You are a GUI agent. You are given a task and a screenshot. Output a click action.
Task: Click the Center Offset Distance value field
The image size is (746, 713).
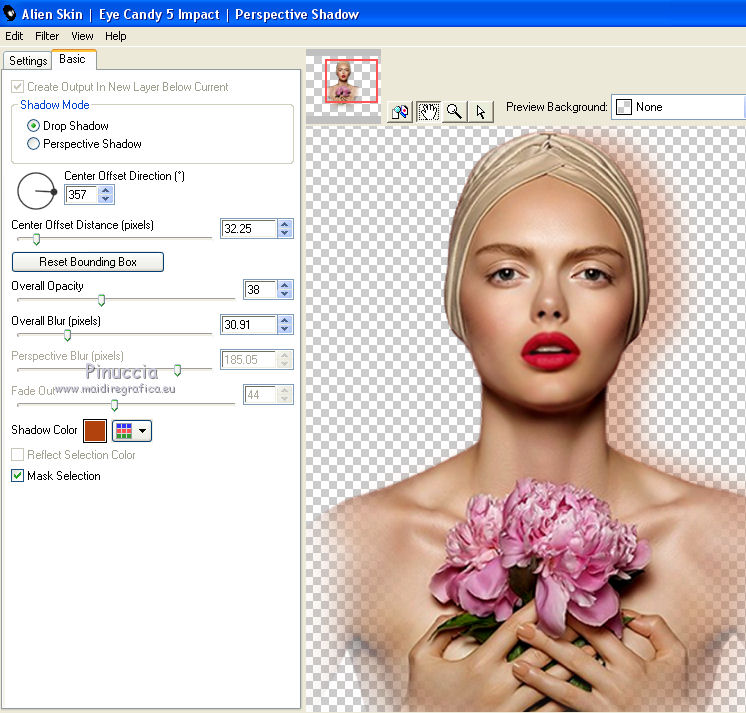pos(247,229)
